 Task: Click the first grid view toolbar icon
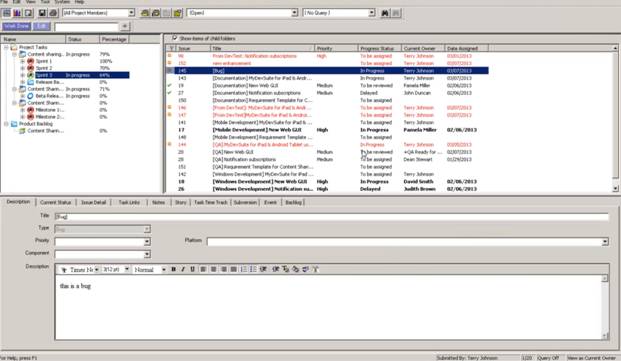[x=7, y=13]
